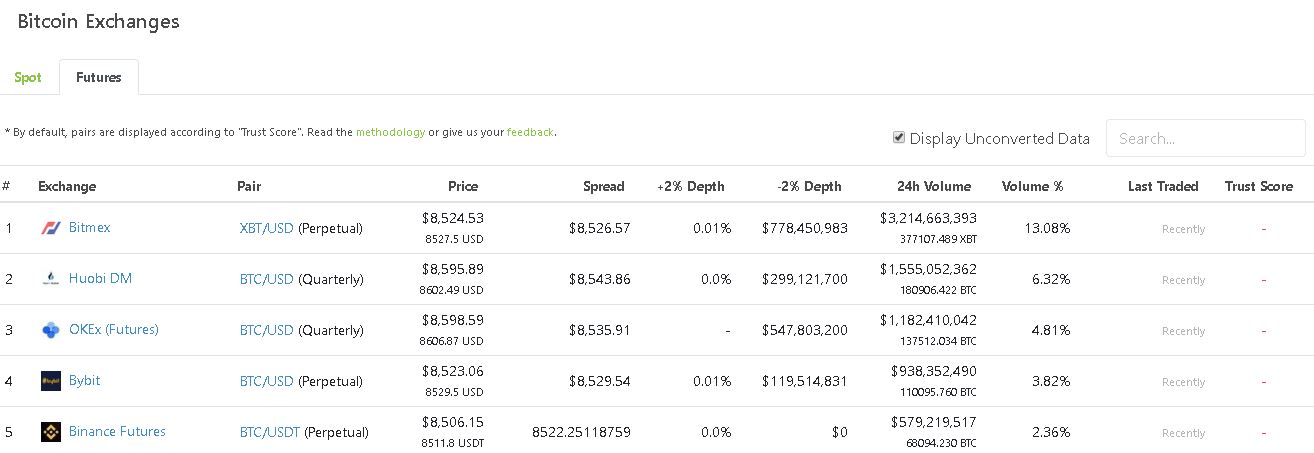Sort by the Volume % column header
1314x453 pixels.
[x=1033, y=186]
